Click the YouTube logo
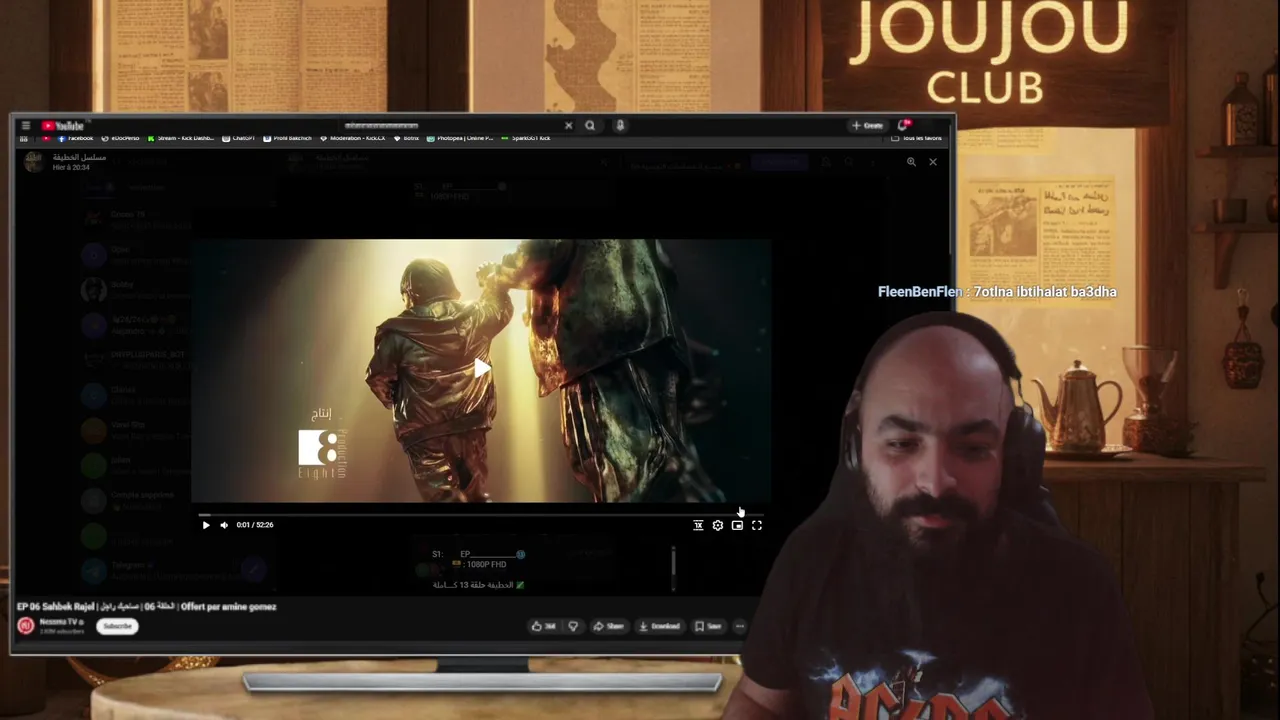This screenshot has height=720, width=1280. (62, 126)
